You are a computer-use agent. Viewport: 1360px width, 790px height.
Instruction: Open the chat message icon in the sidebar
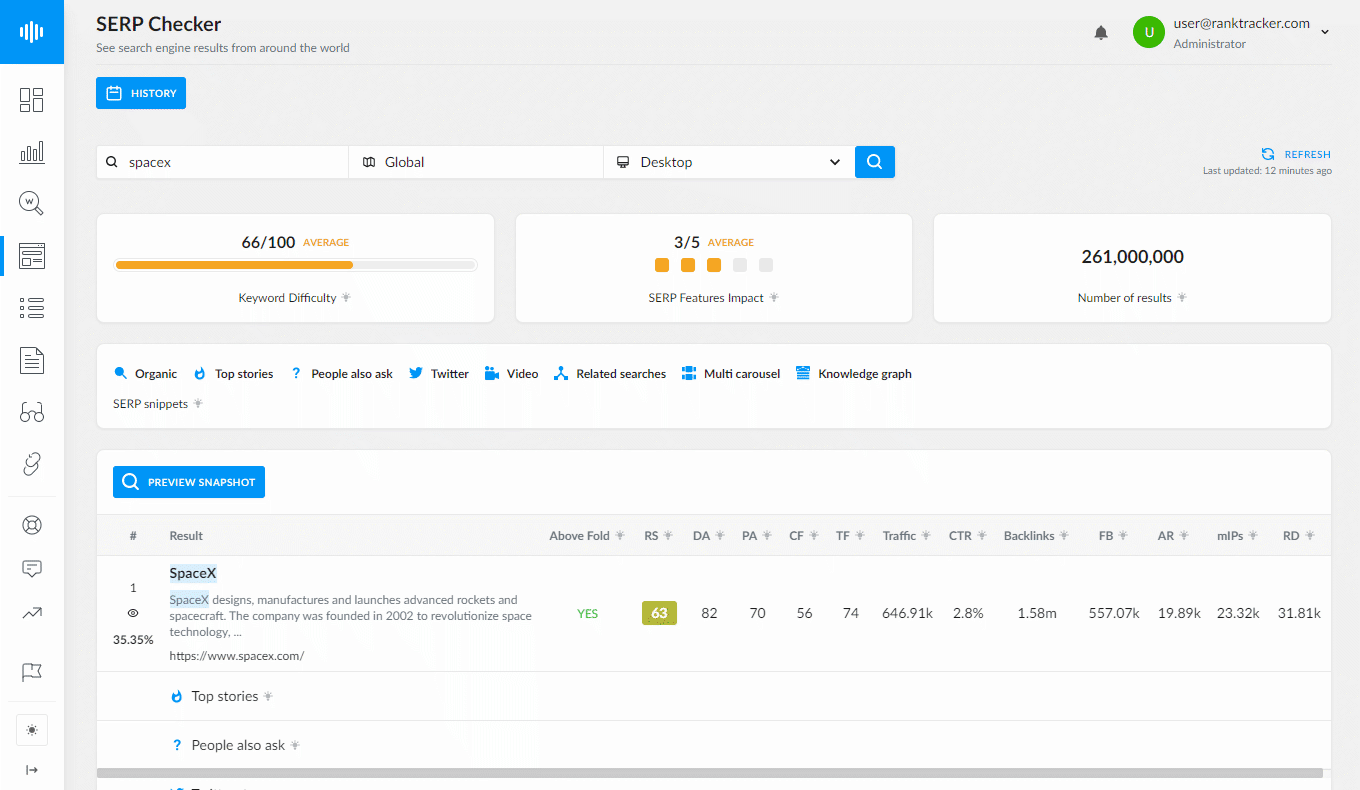pyautogui.click(x=32, y=569)
